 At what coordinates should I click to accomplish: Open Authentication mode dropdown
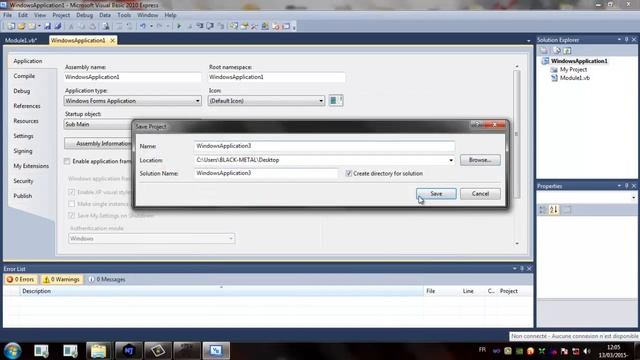(151, 239)
